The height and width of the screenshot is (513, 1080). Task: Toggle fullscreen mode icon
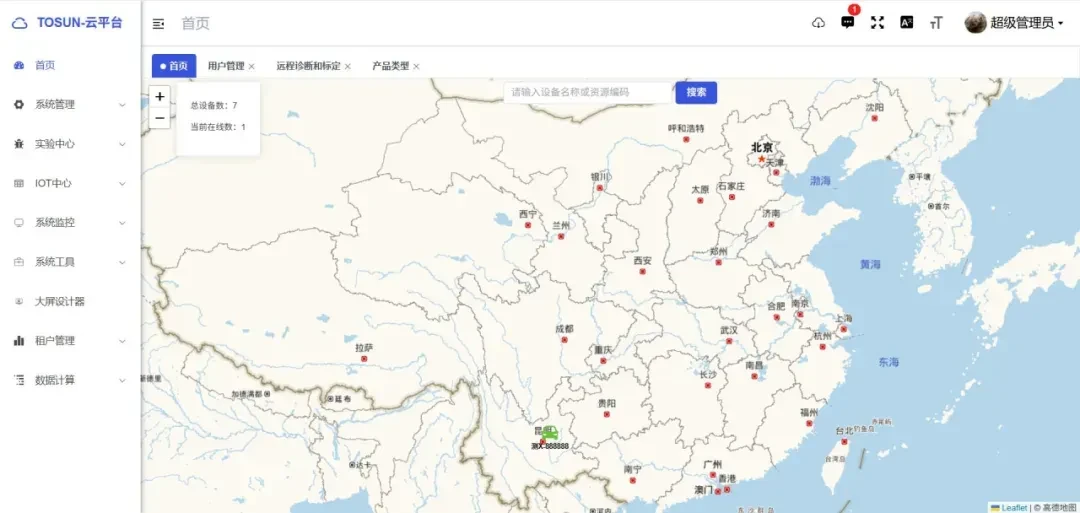(877, 23)
